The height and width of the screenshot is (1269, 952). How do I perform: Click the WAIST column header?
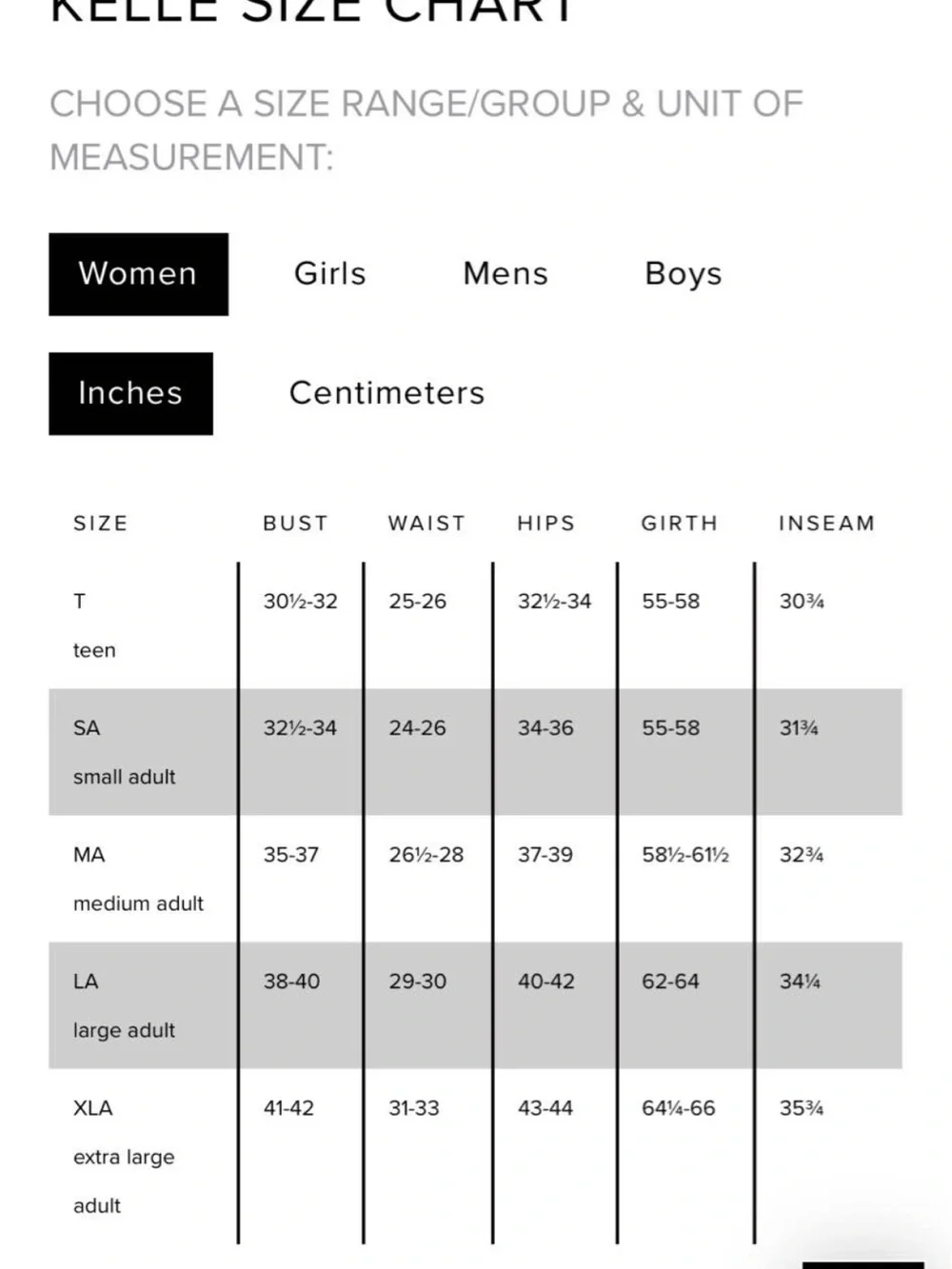[x=426, y=524]
